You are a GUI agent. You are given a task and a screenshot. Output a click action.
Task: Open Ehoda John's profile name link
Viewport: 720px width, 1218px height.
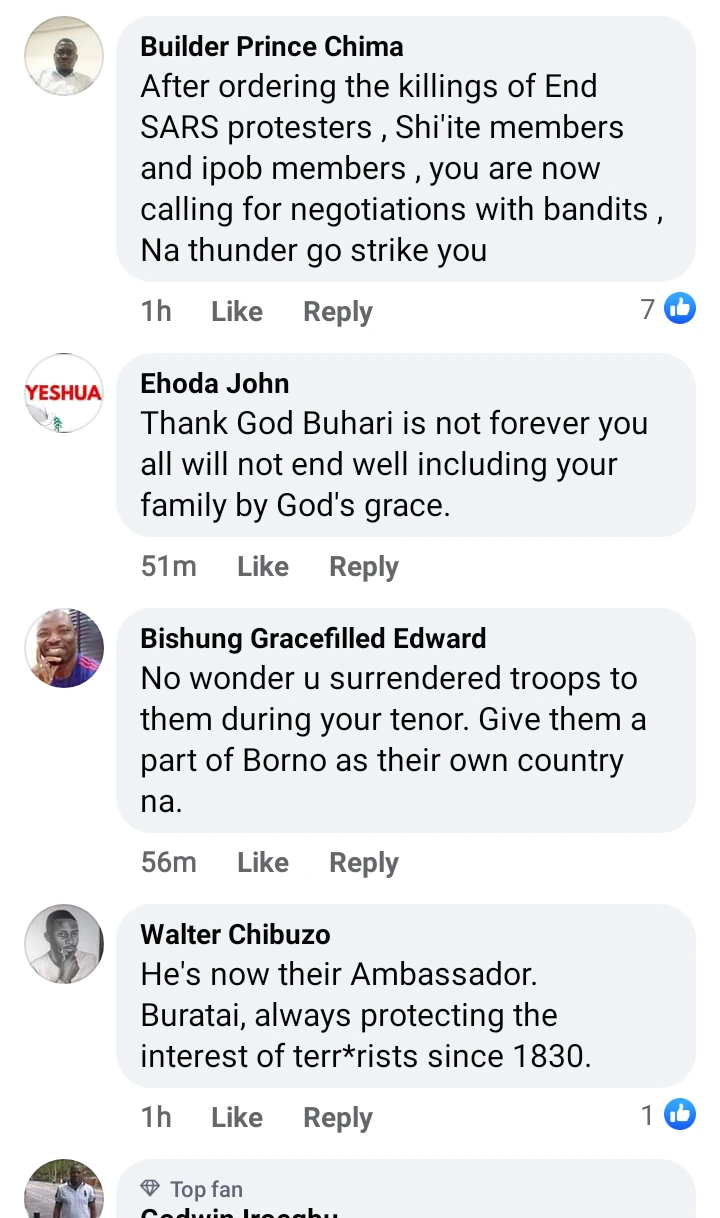(x=215, y=383)
